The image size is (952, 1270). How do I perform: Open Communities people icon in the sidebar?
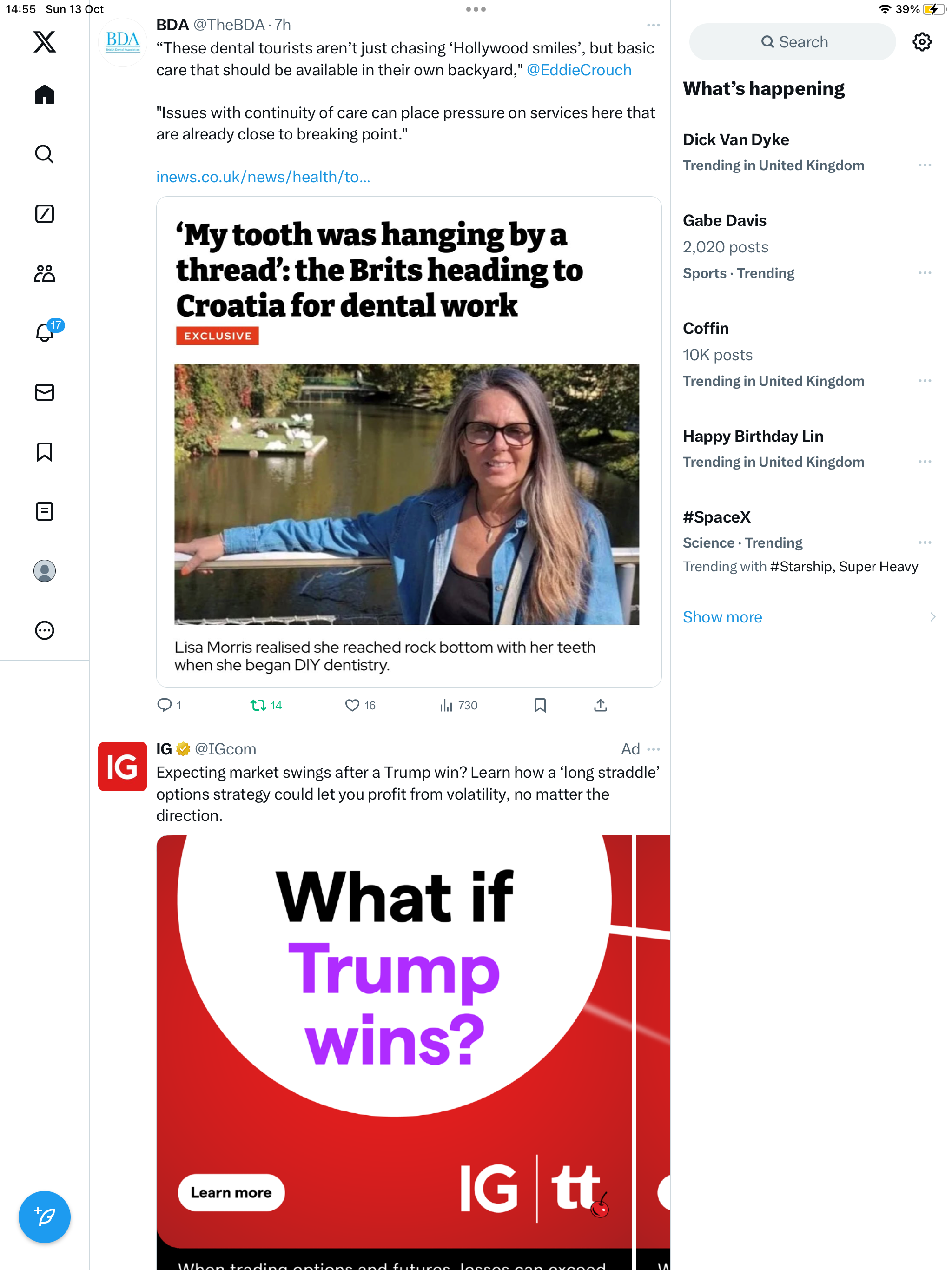click(44, 273)
